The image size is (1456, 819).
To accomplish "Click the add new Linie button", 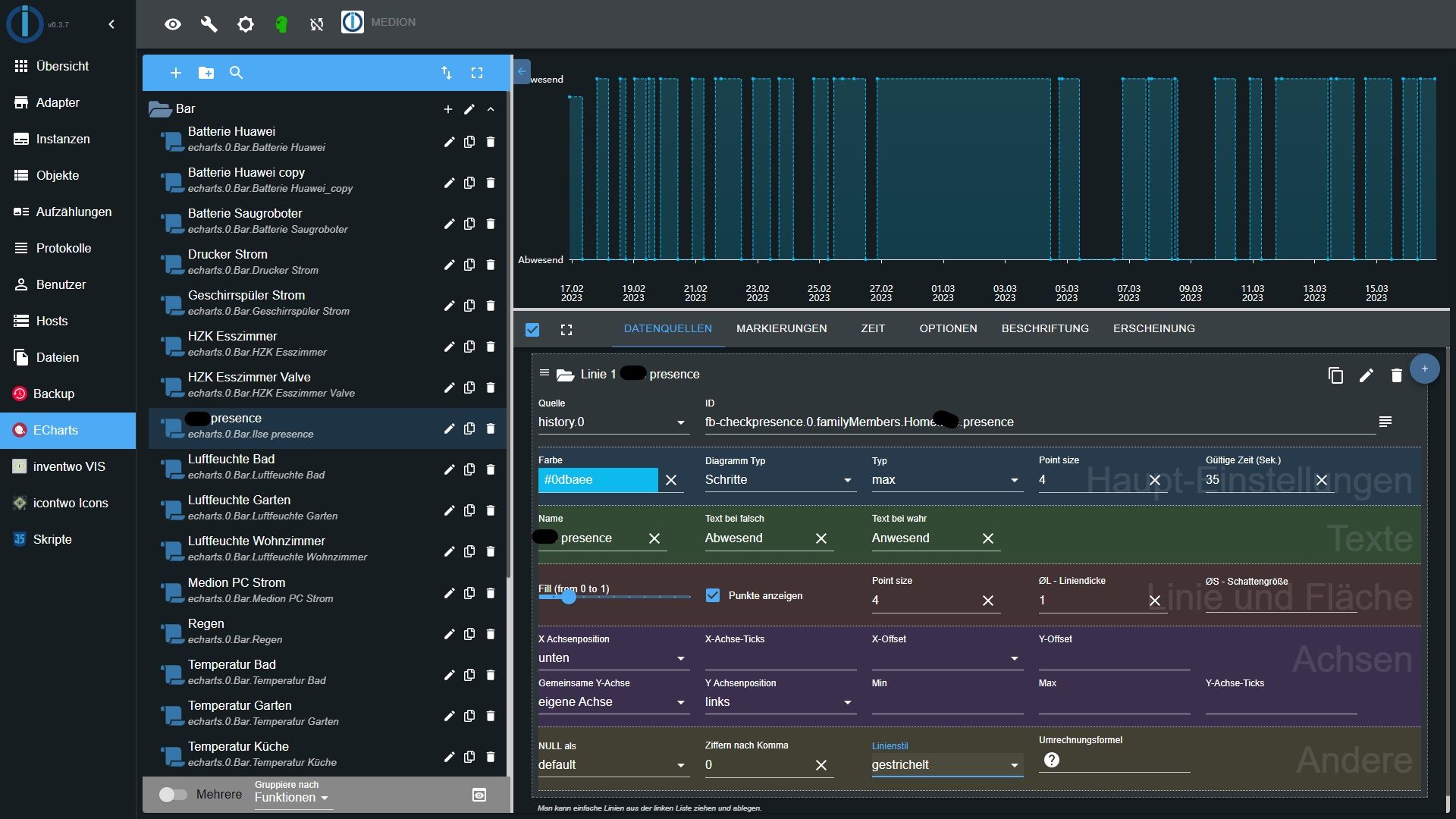I will [x=1424, y=368].
